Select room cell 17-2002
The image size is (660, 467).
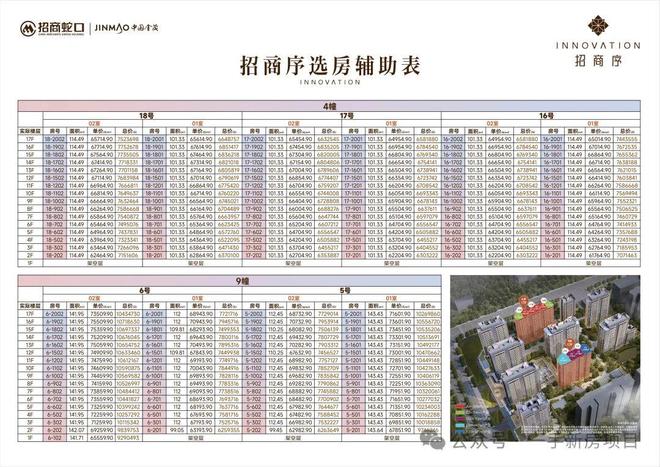pyautogui.click(x=254, y=139)
